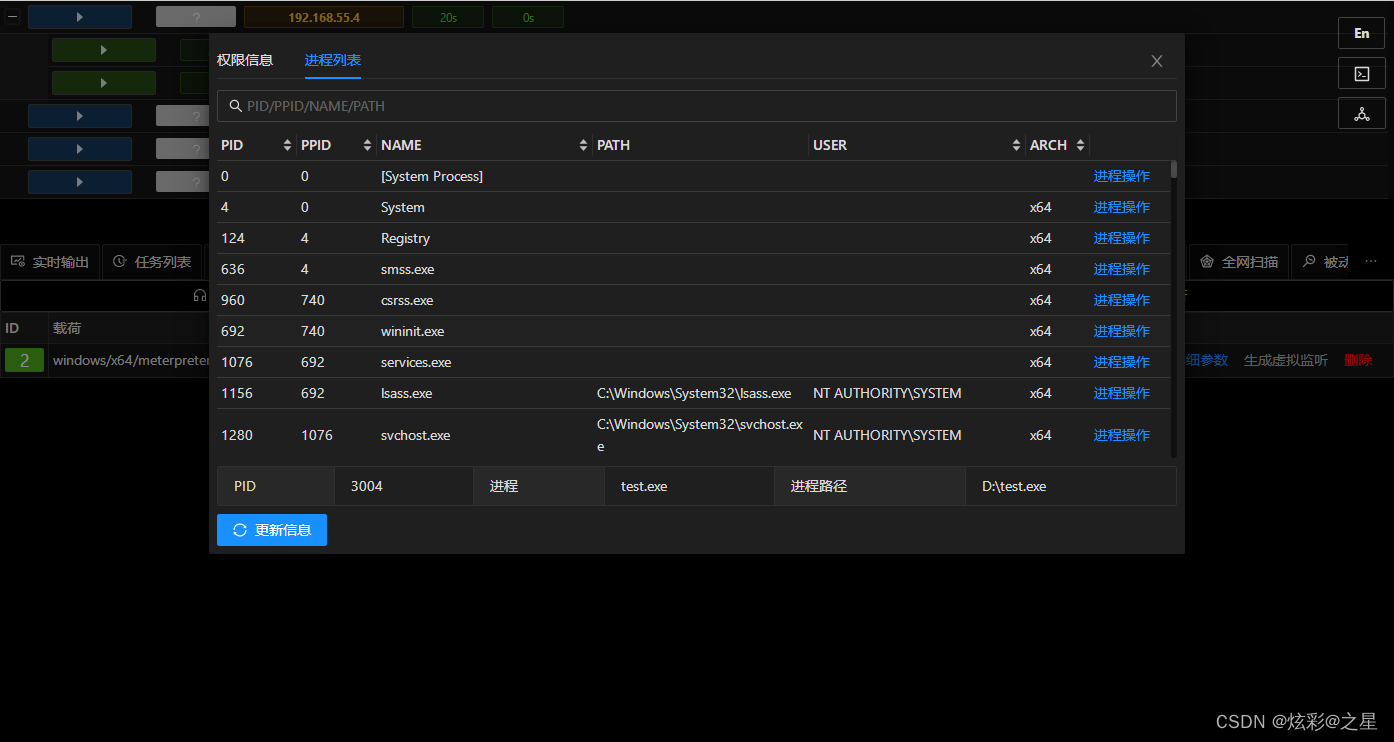Open the 全网扫描 tab

click(1239, 262)
